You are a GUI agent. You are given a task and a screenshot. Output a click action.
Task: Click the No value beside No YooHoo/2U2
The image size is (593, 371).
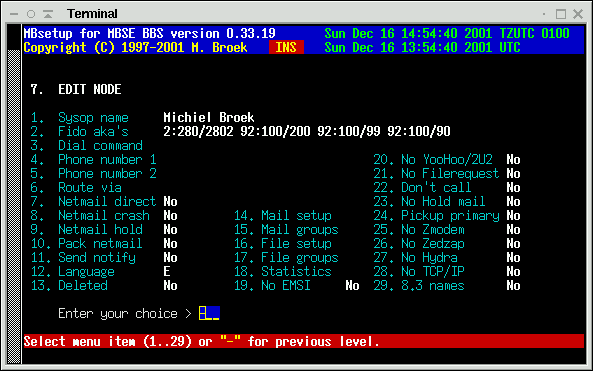(x=514, y=159)
